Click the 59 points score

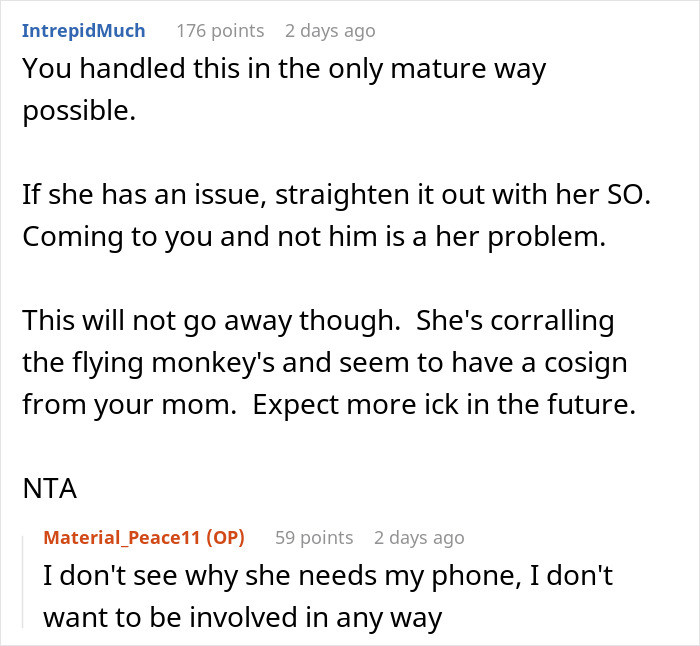[x=314, y=537]
